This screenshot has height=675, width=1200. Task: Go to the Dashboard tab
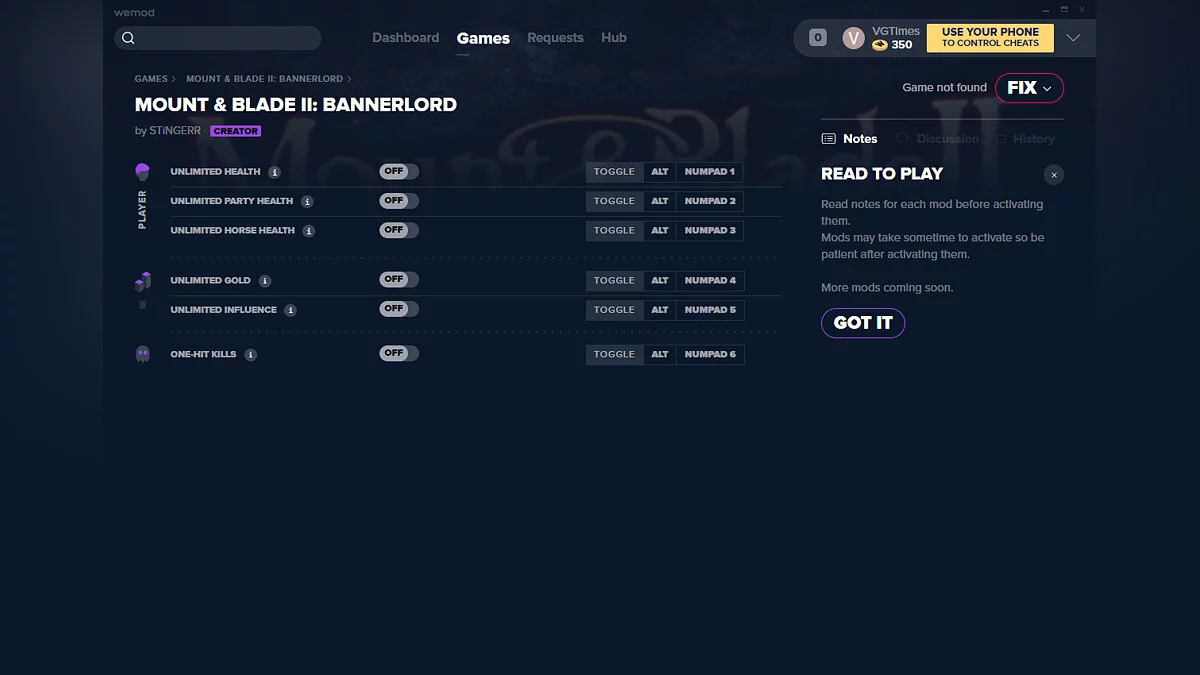(x=405, y=38)
